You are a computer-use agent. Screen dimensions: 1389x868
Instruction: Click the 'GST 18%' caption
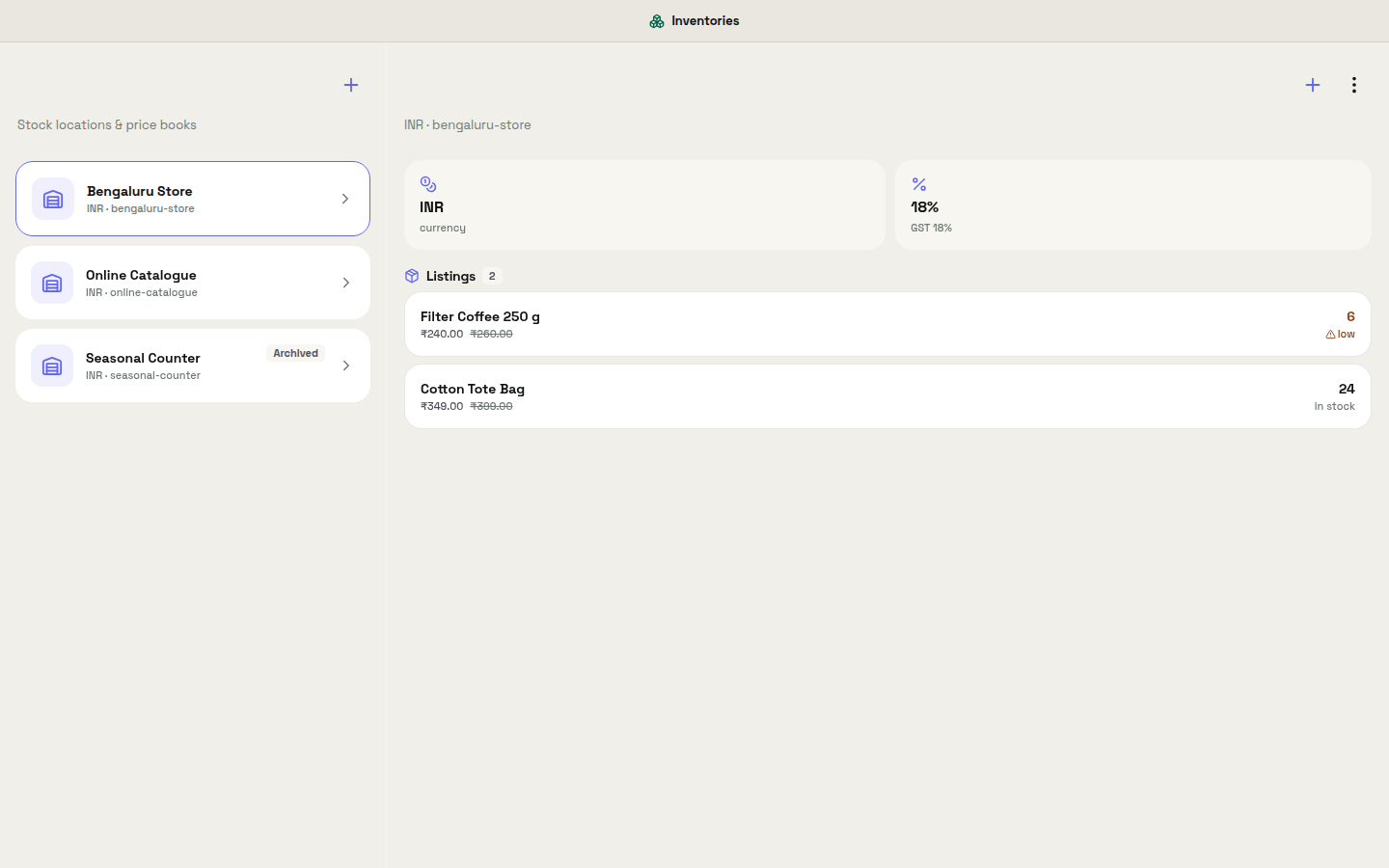tap(931, 228)
